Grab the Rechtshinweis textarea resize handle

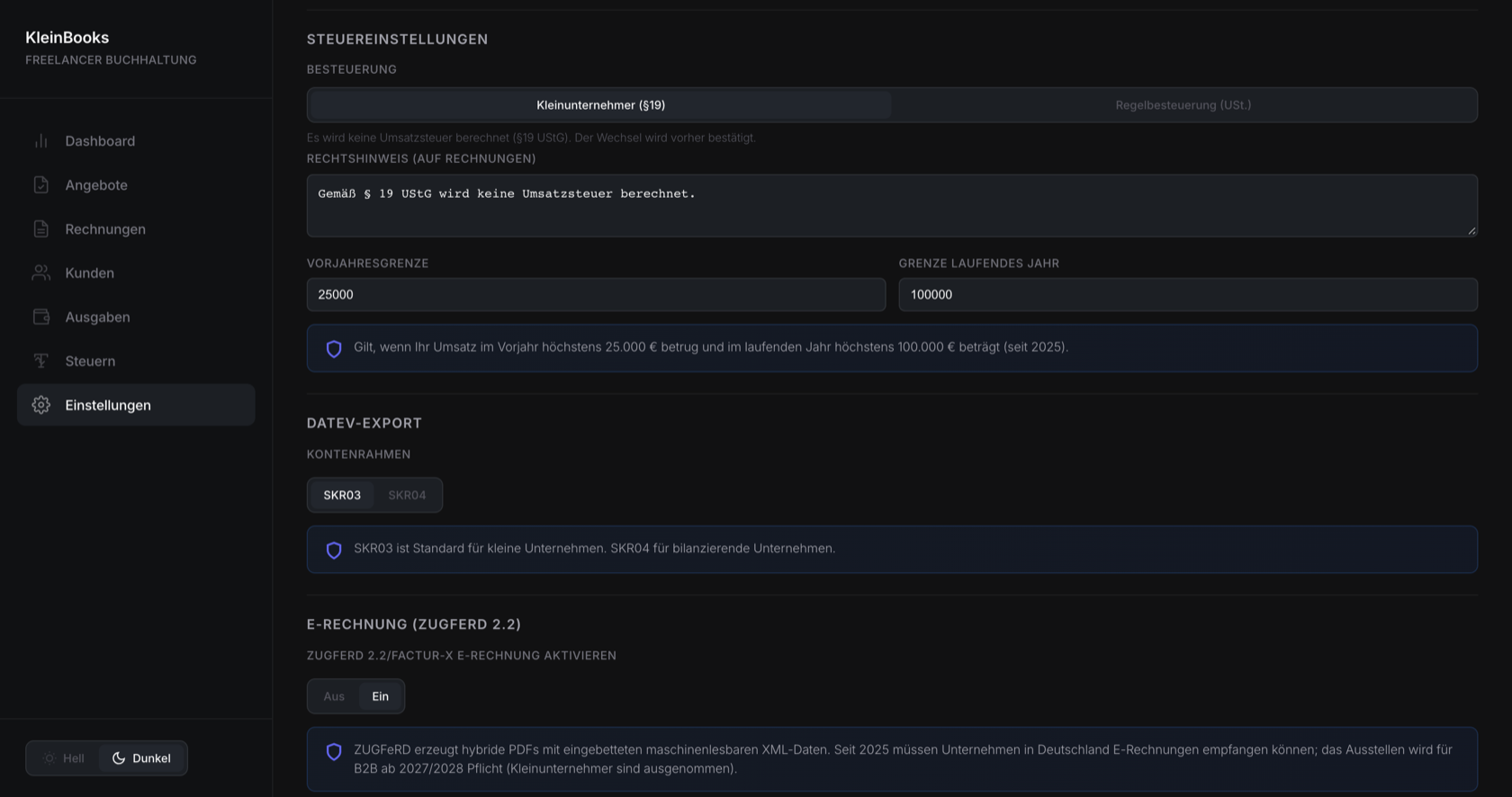click(x=1471, y=231)
